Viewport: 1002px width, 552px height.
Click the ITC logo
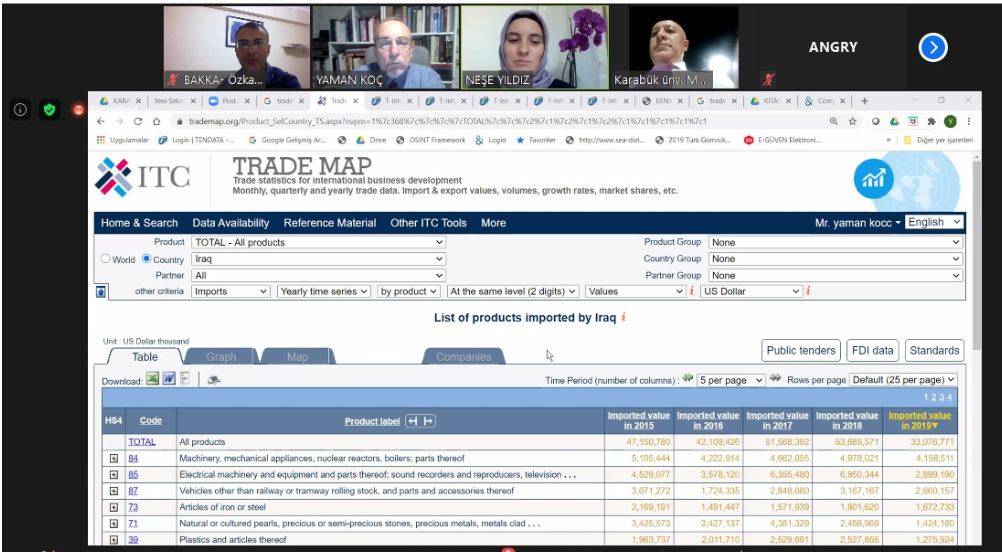pyautogui.click(x=143, y=177)
